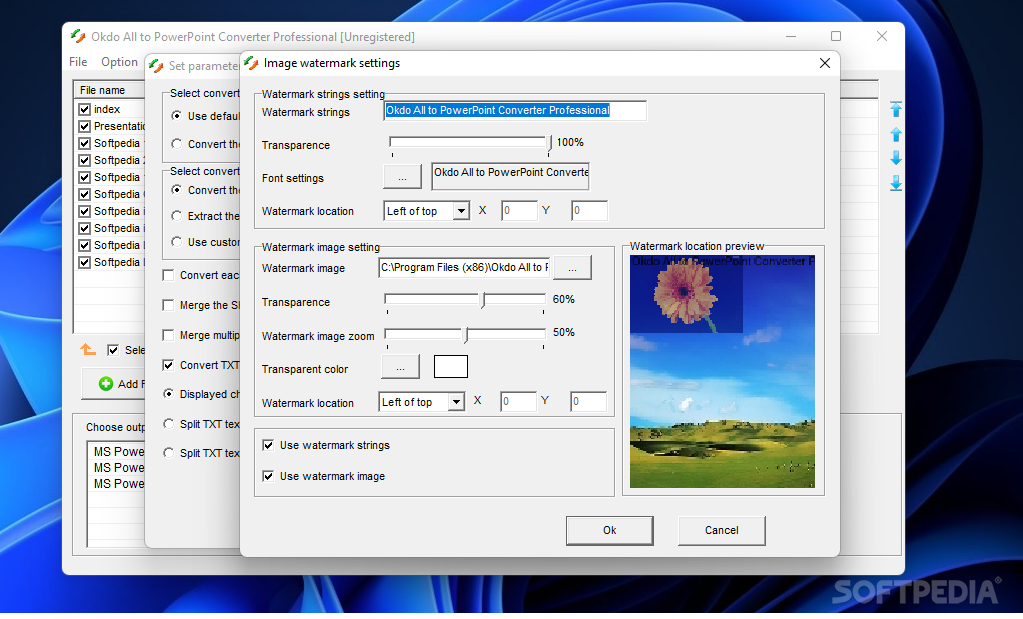
Task: Click the Watermark strings text field
Action: click(515, 110)
